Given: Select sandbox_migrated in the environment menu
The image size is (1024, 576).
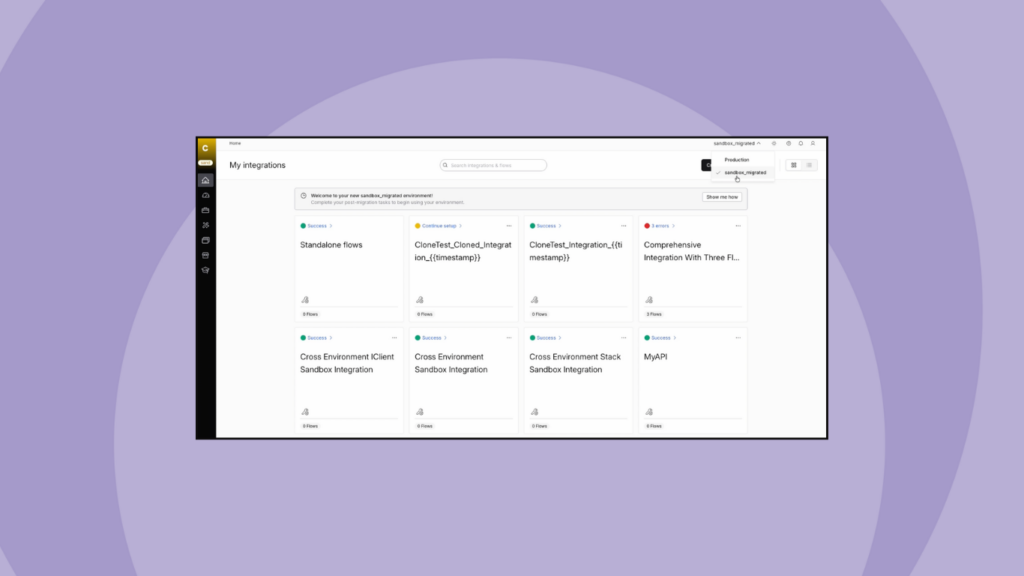Looking at the screenshot, I should point(745,172).
